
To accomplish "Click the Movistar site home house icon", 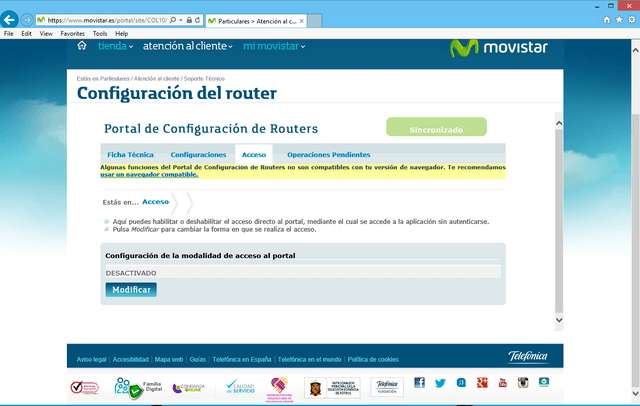I will [x=82, y=46].
